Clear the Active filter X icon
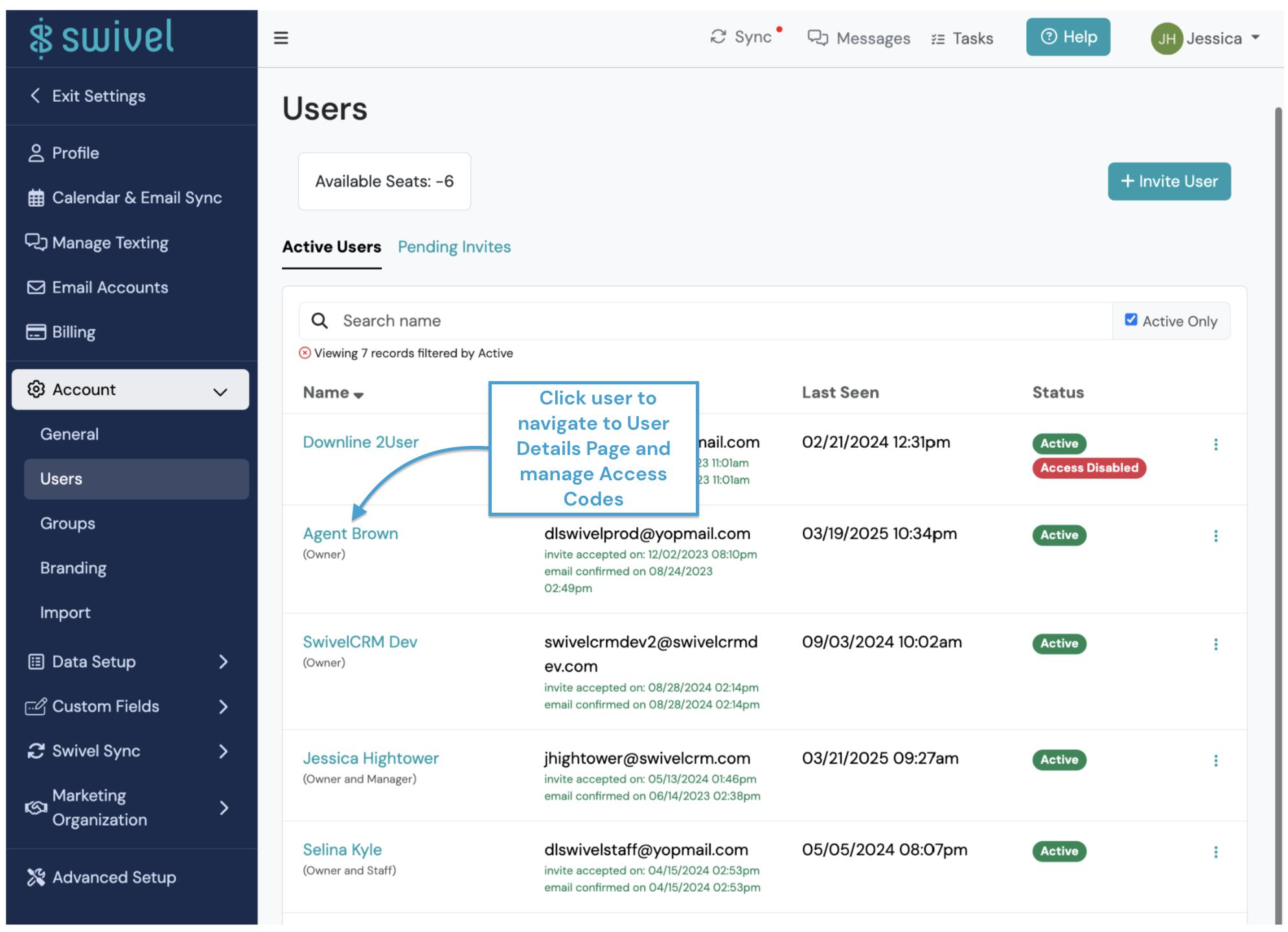 point(305,353)
